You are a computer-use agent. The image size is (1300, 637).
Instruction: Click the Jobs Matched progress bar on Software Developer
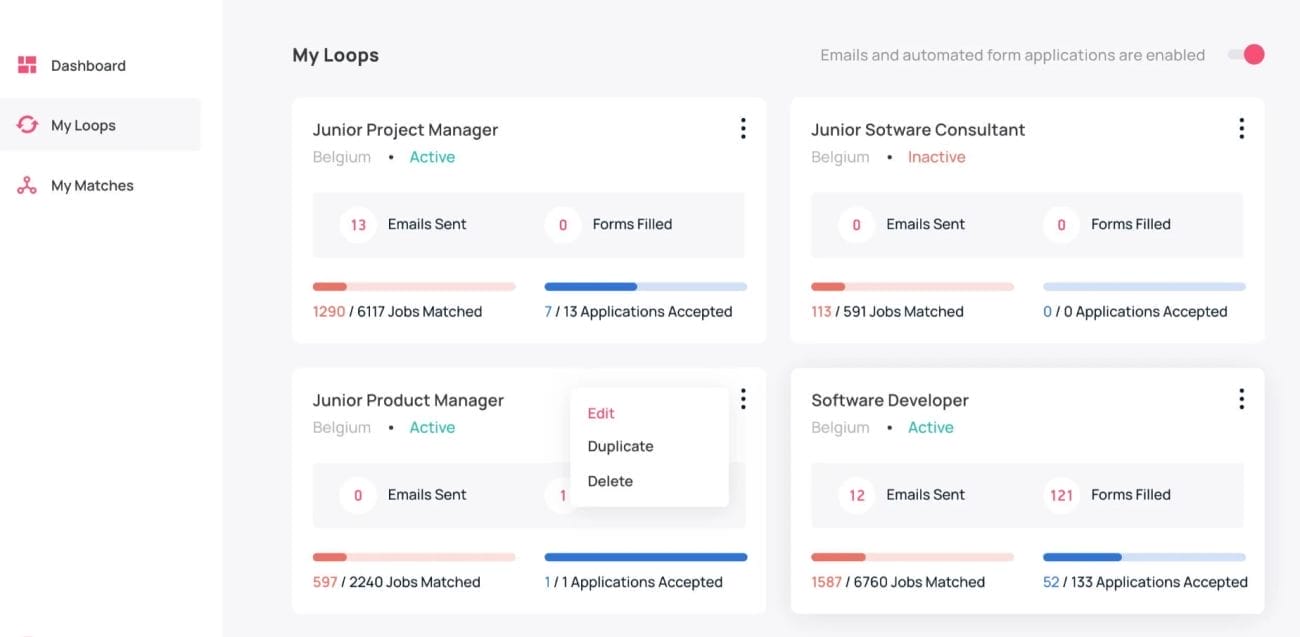(x=913, y=557)
